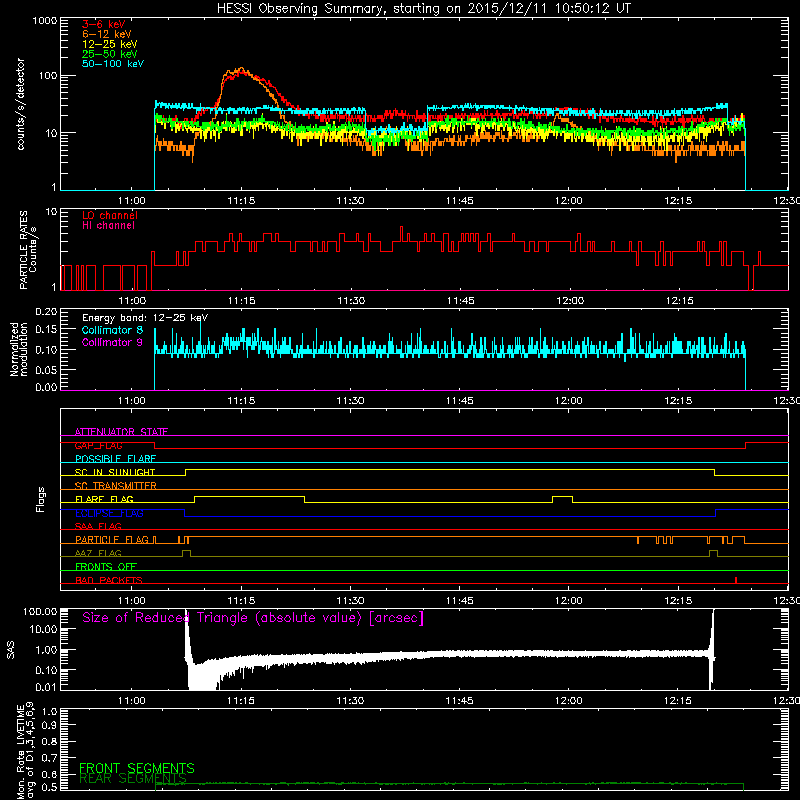
Task: Click the ATTENUATOR_STATE flag label
Action: [x=121, y=432]
